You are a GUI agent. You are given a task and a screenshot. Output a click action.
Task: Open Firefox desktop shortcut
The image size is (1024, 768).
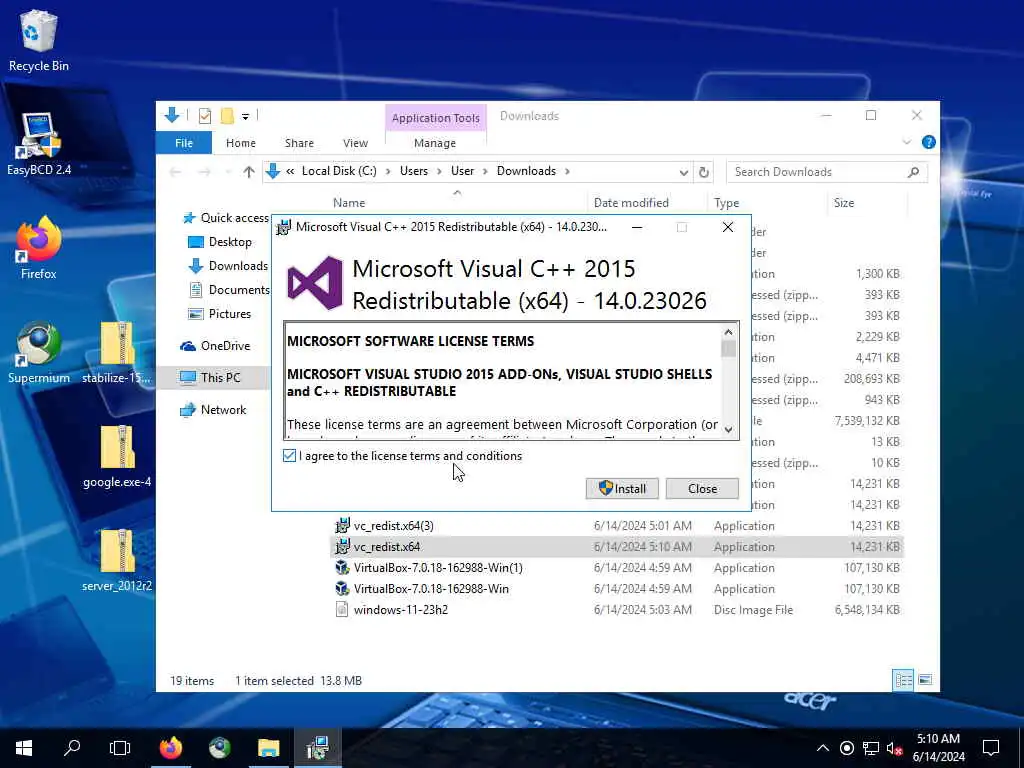point(39,248)
